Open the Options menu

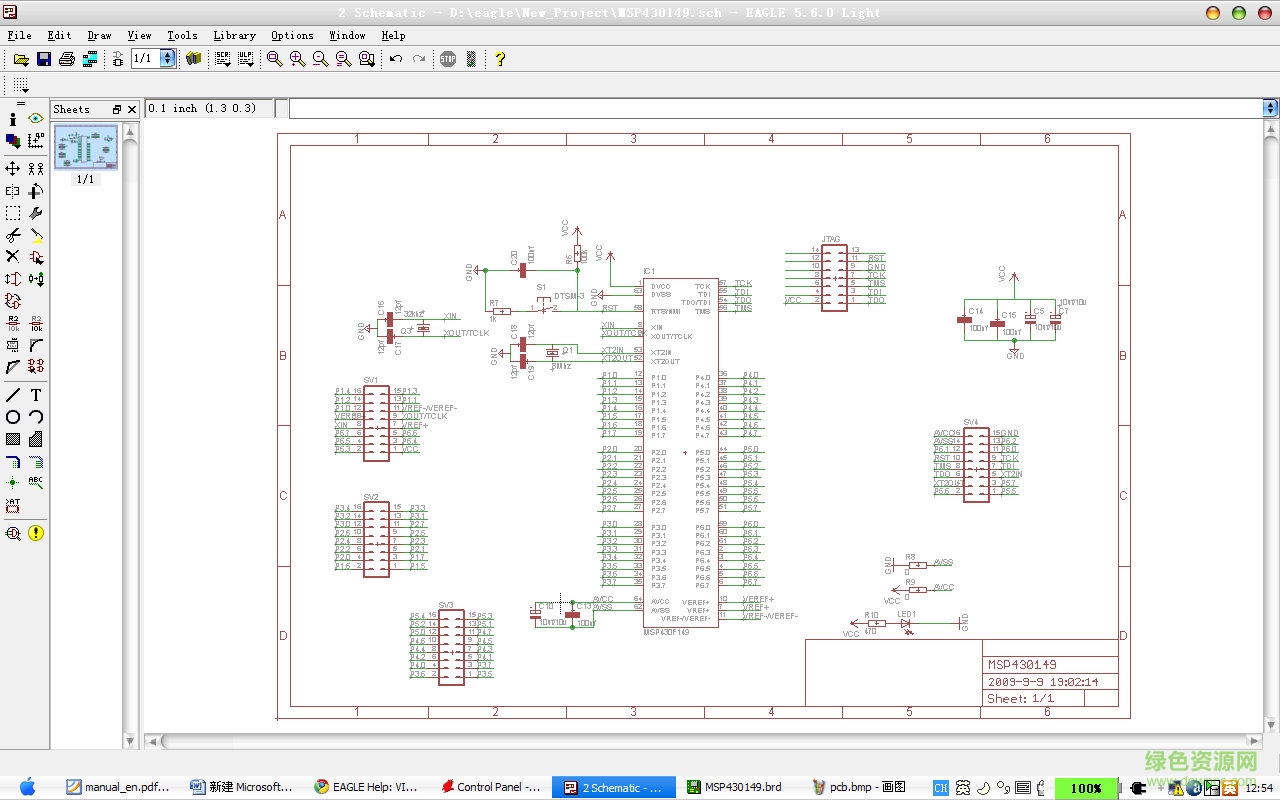(292, 35)
